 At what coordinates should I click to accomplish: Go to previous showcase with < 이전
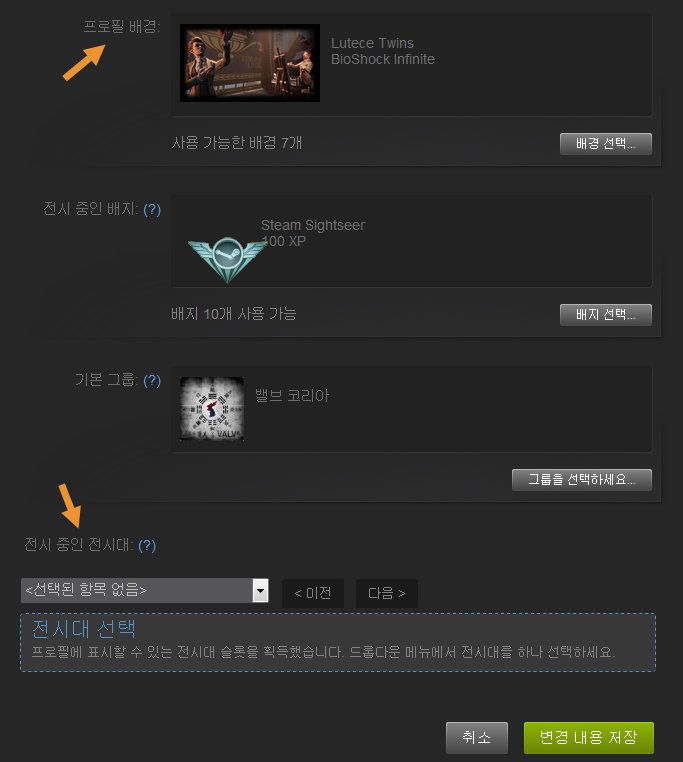[313, 593]
